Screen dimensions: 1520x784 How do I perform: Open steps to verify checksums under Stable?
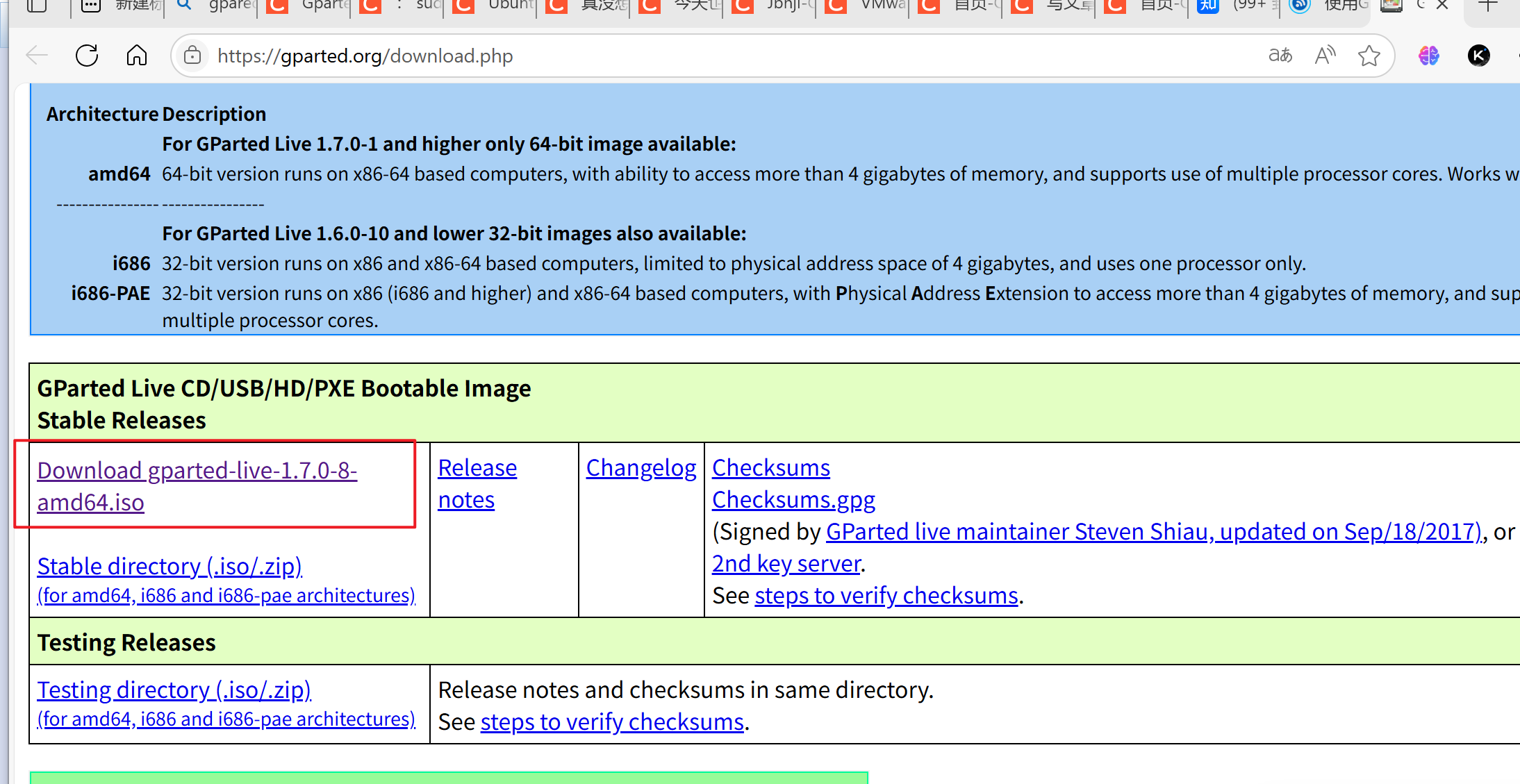(886, 595)
